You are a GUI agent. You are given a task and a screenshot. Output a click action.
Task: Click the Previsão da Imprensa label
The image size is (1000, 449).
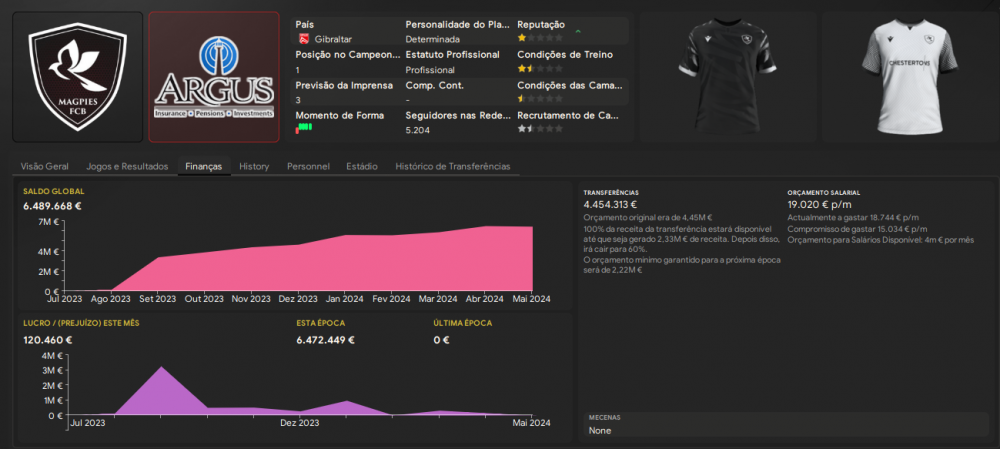pyautogui.click(x=344, y=85)
